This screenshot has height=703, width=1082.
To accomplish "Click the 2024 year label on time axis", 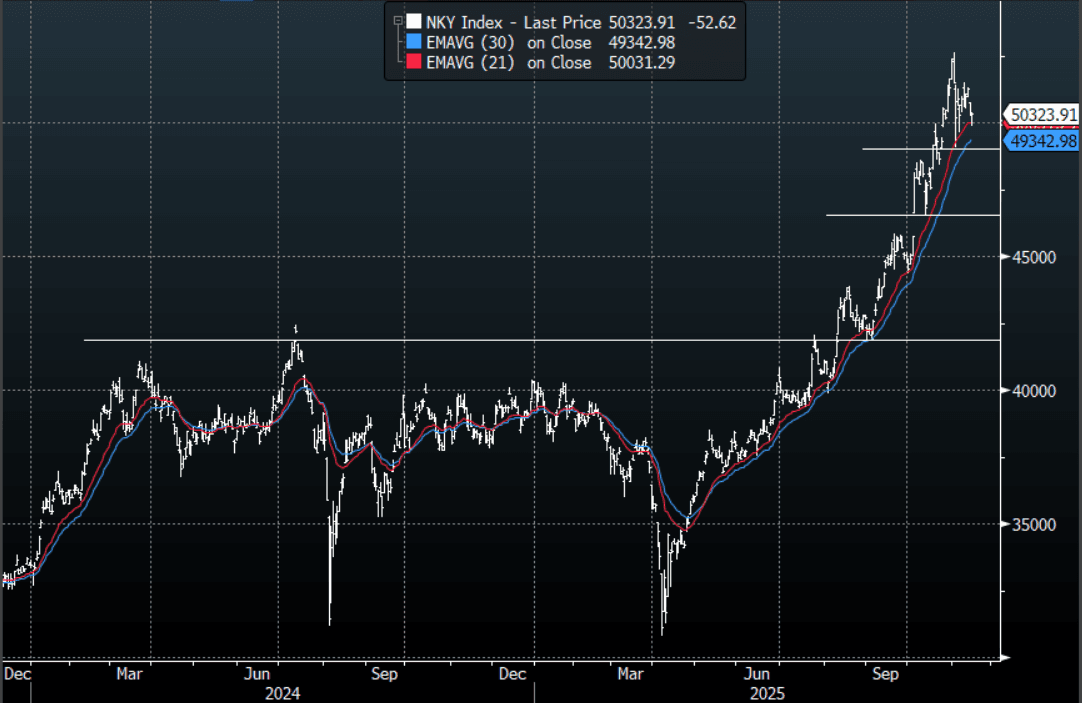I will point(280,692).
